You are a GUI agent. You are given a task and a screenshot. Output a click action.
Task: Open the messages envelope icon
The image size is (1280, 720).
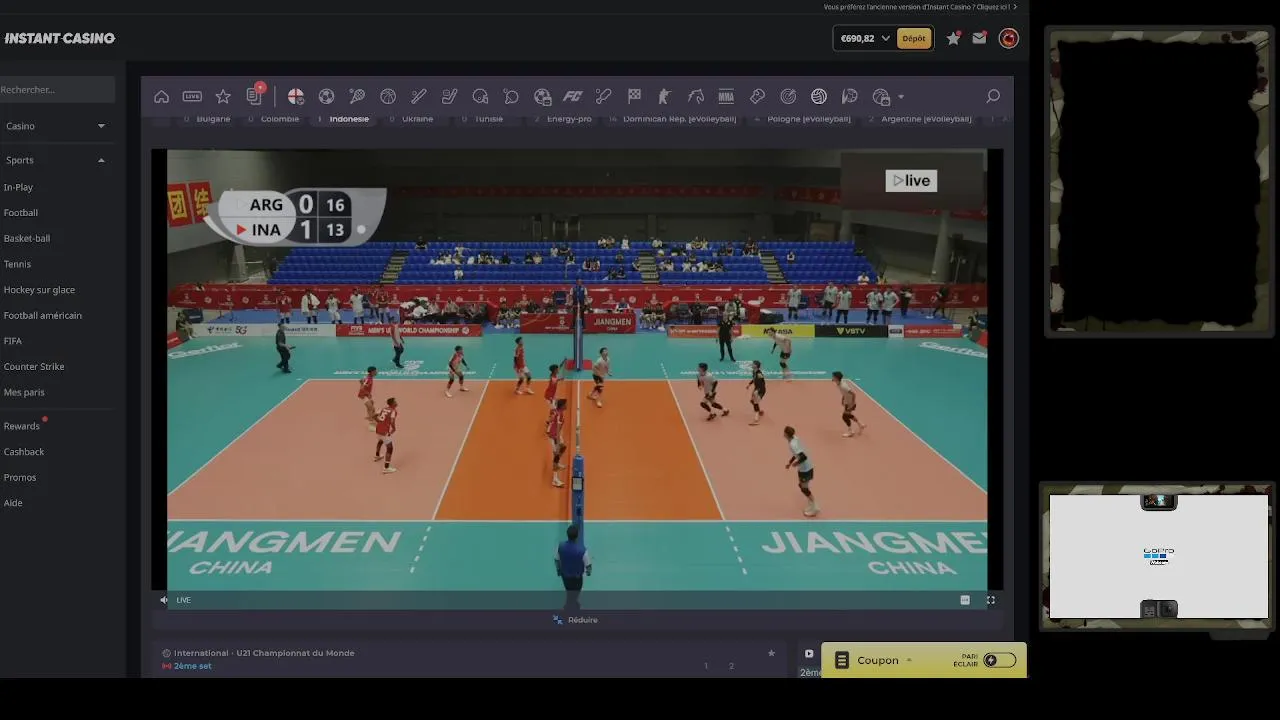tap(979, 38)
